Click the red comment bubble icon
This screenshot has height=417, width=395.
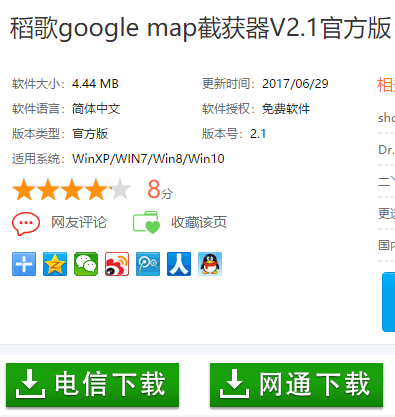tap(26, 223)
